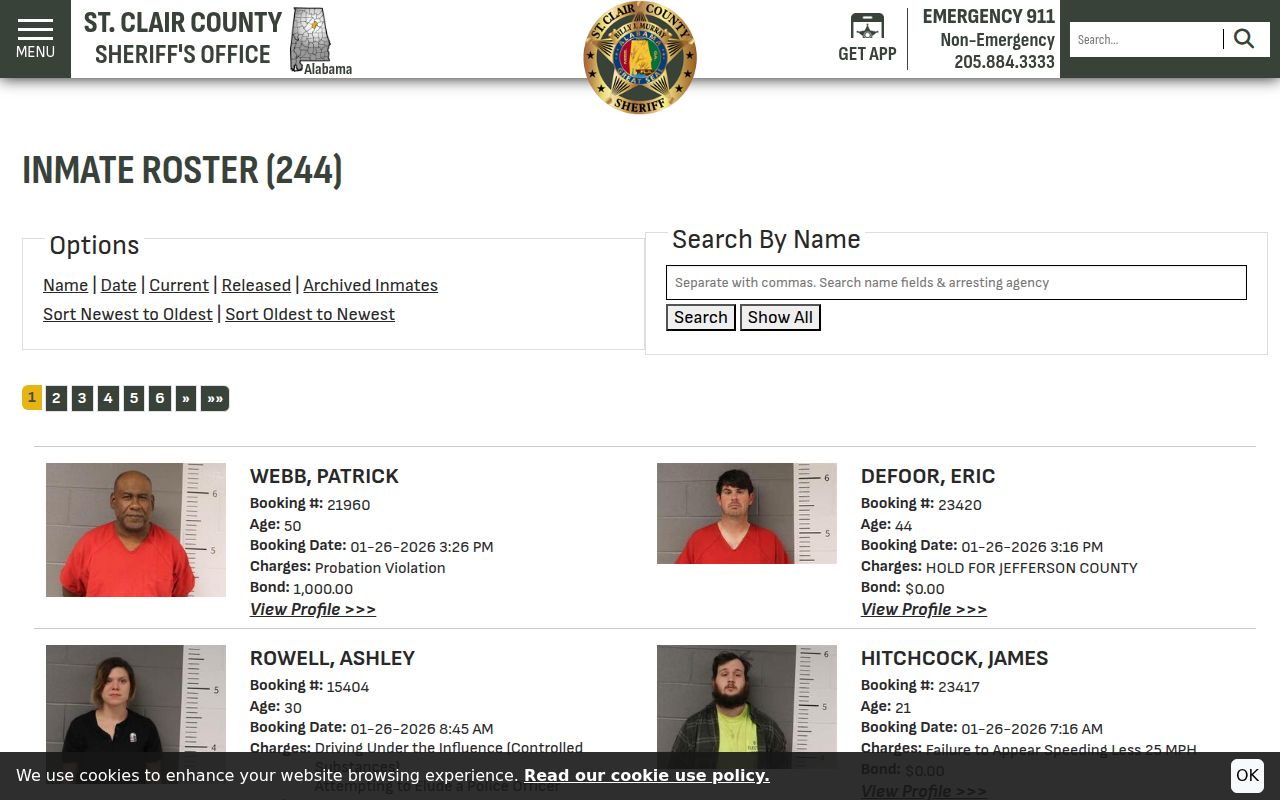Click the INMATE ROSTER (244) heading

(182, 170)
